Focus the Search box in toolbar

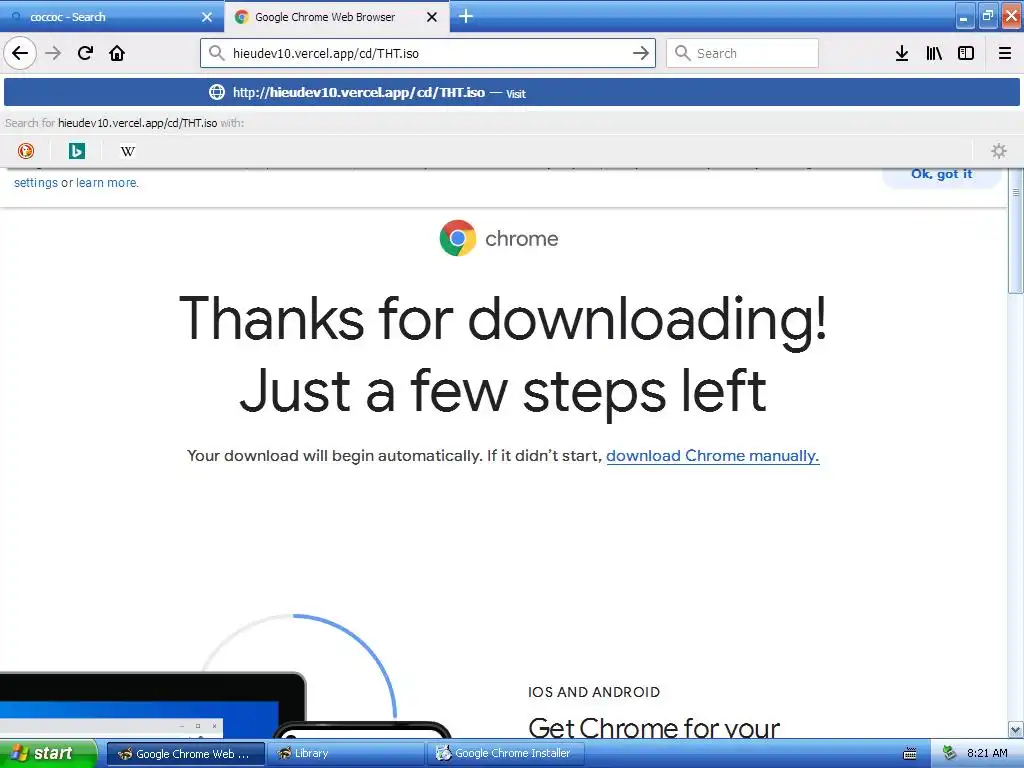[x=742, y=53]
